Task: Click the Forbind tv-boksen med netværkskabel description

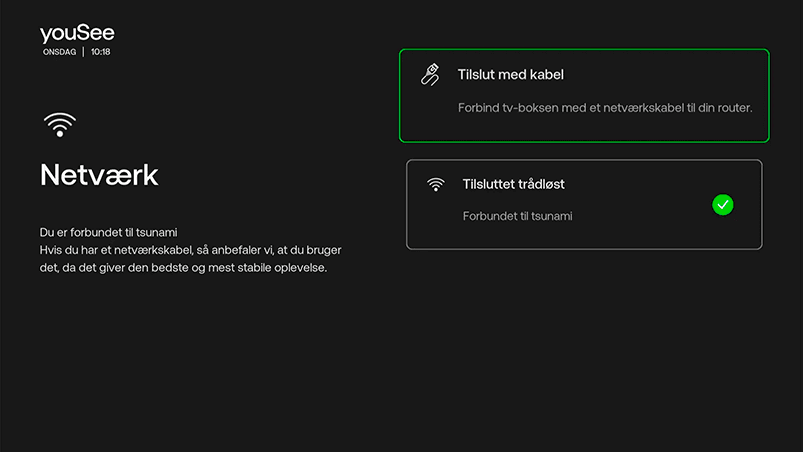Action: click(604, 107)
